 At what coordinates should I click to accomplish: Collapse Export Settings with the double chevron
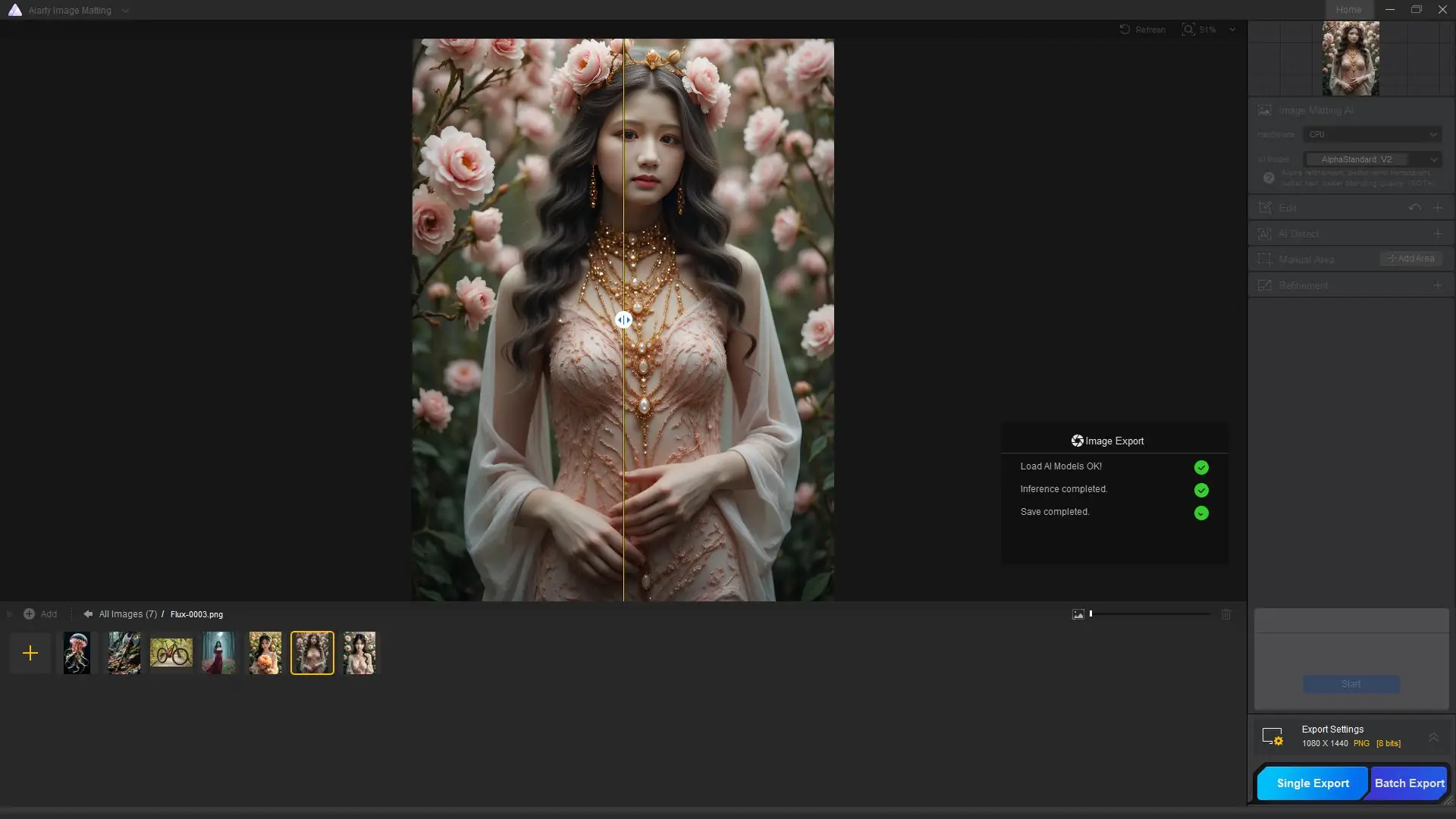(1433, 736)
